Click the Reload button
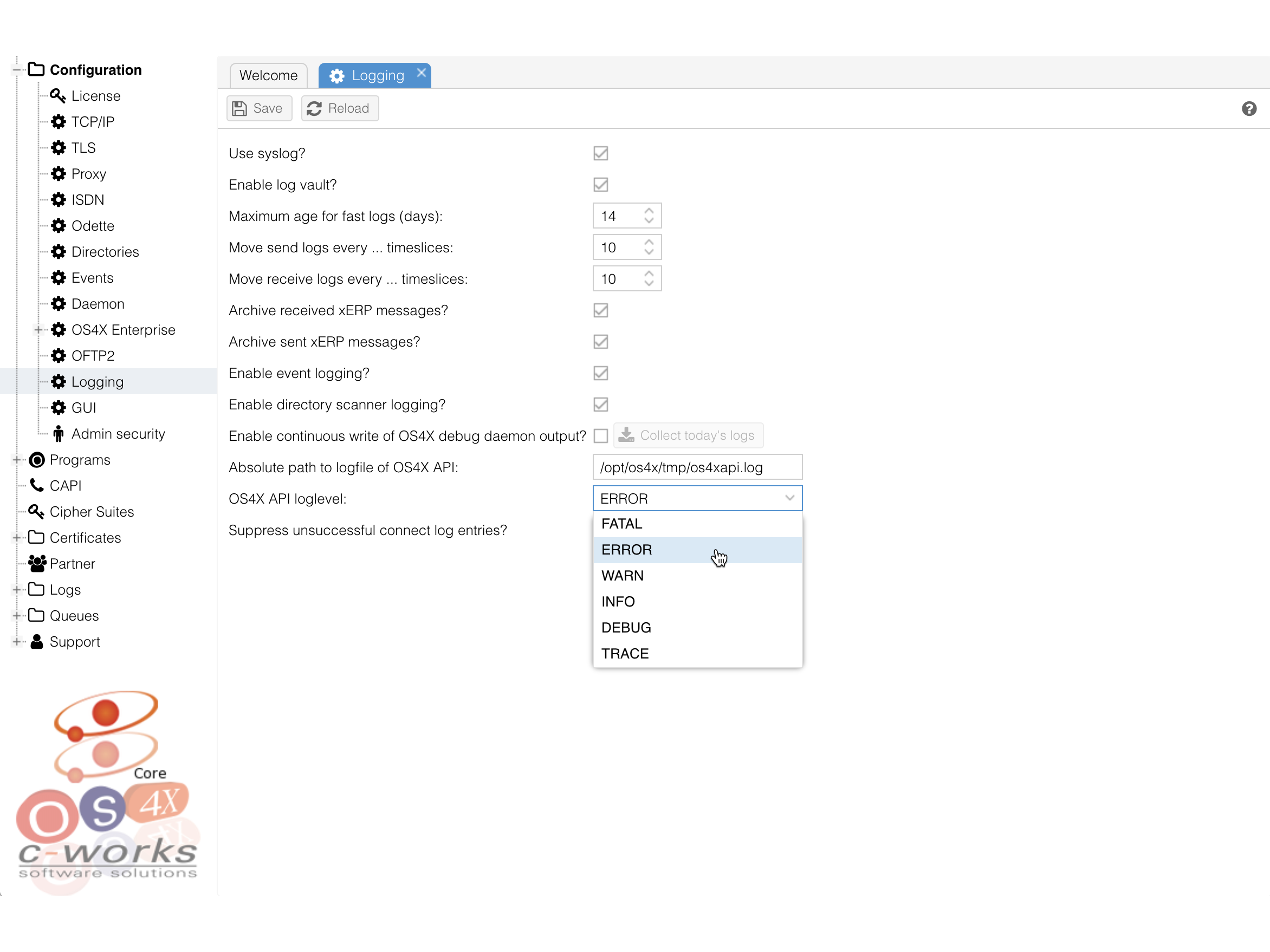This screenshot has width=1270, height=952. point(339,108)
